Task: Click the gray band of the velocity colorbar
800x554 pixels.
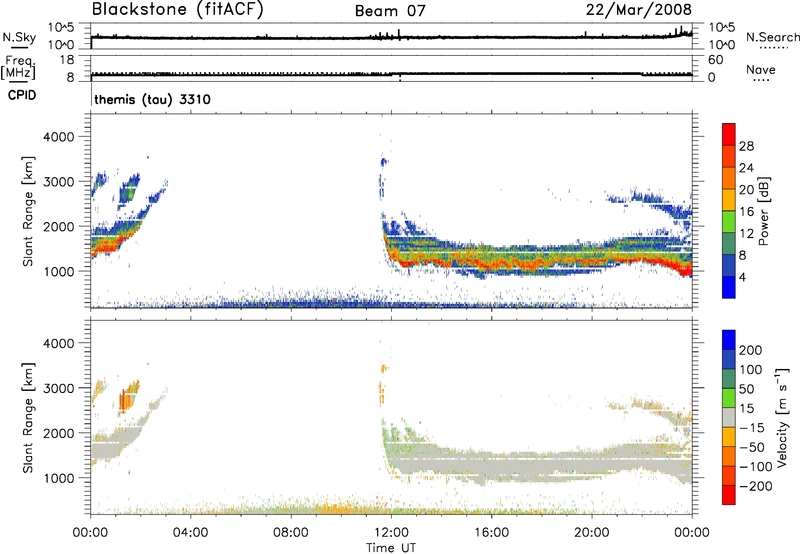Action: pyautogui.click(x=729, y=417)
